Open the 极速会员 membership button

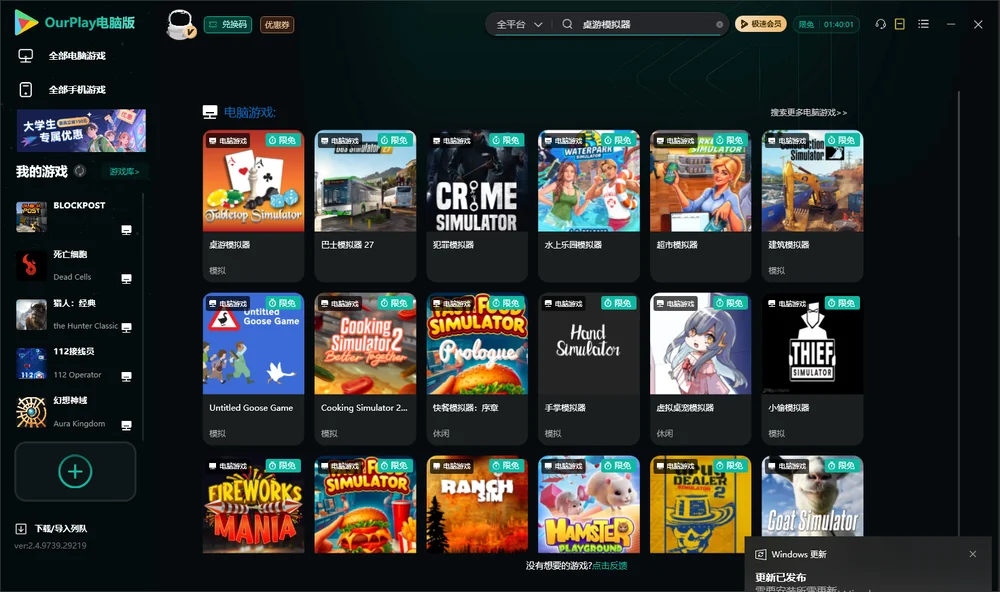[761, 24]
